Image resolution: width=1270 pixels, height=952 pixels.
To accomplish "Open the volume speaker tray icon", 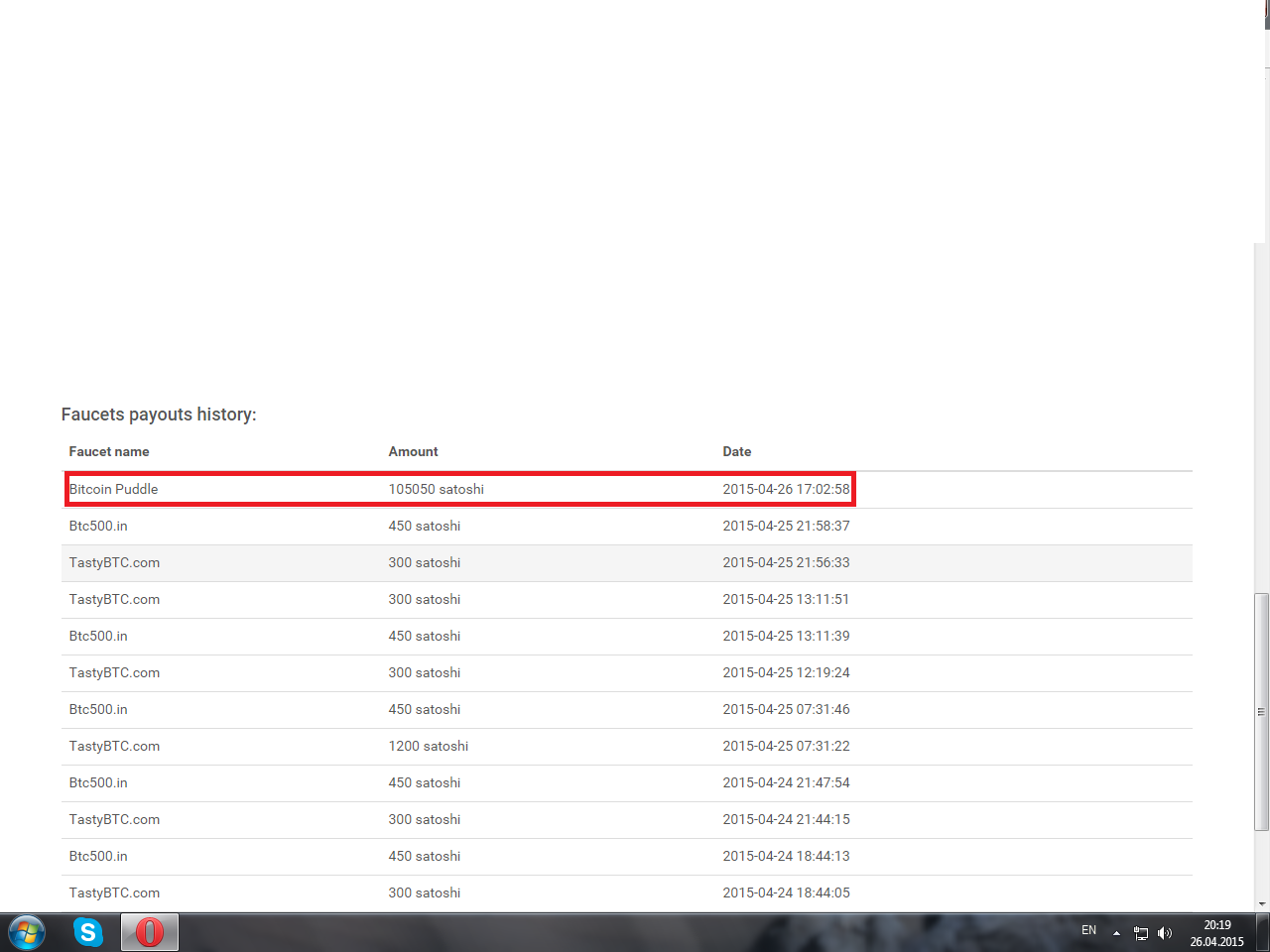I will click(1165, 933).
